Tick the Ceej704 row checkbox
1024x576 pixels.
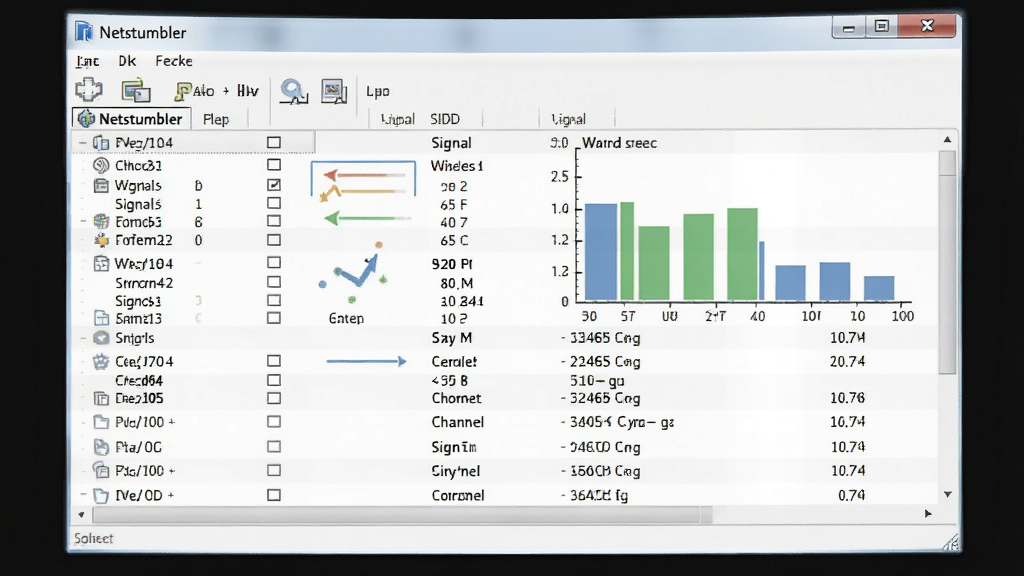[274, 360]
